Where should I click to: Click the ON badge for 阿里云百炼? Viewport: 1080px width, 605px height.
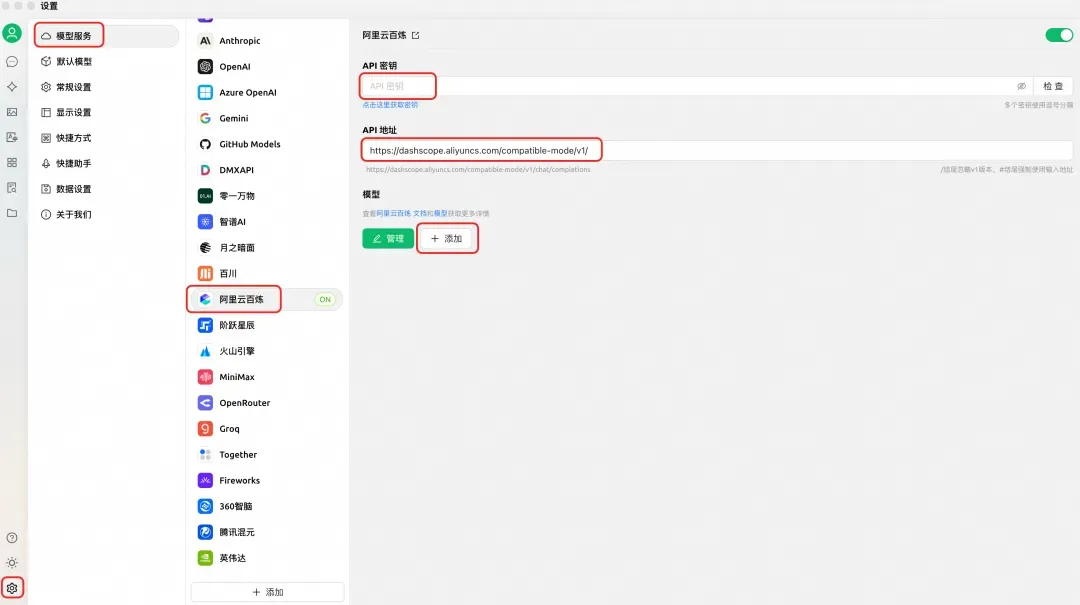pyautogui.click(x=324, y=299)
